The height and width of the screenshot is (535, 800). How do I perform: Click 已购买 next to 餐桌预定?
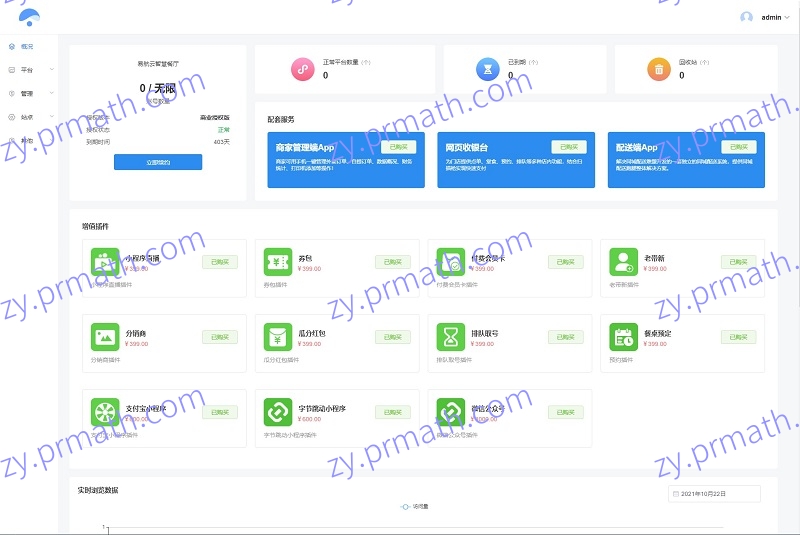[739, 337]
